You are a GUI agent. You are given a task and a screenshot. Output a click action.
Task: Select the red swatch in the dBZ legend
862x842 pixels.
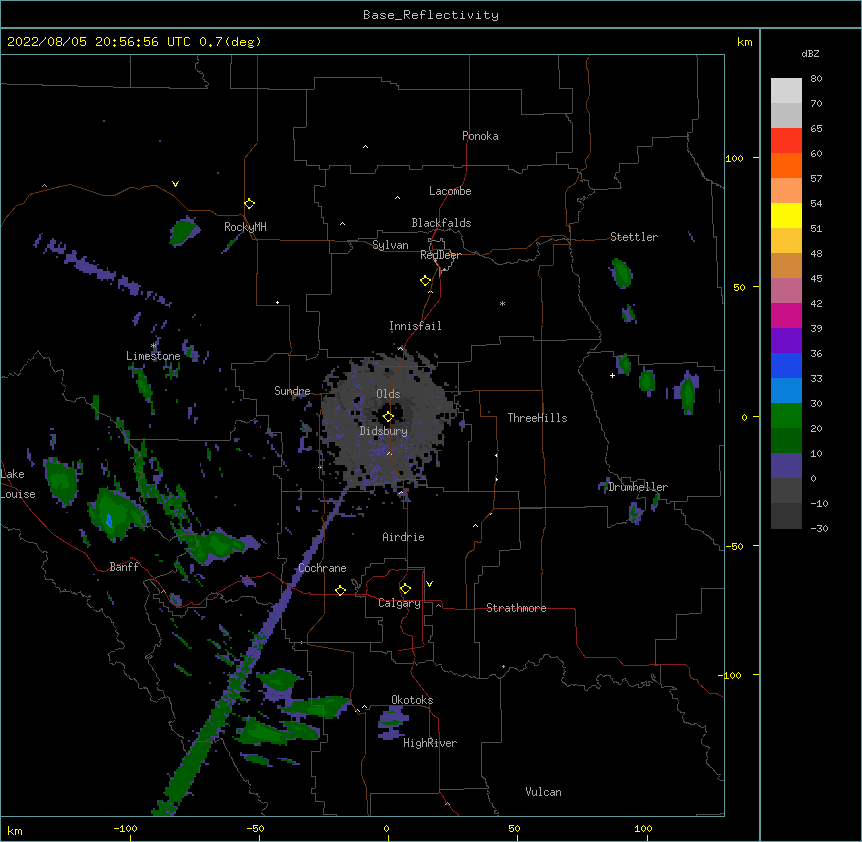point(786,141)
